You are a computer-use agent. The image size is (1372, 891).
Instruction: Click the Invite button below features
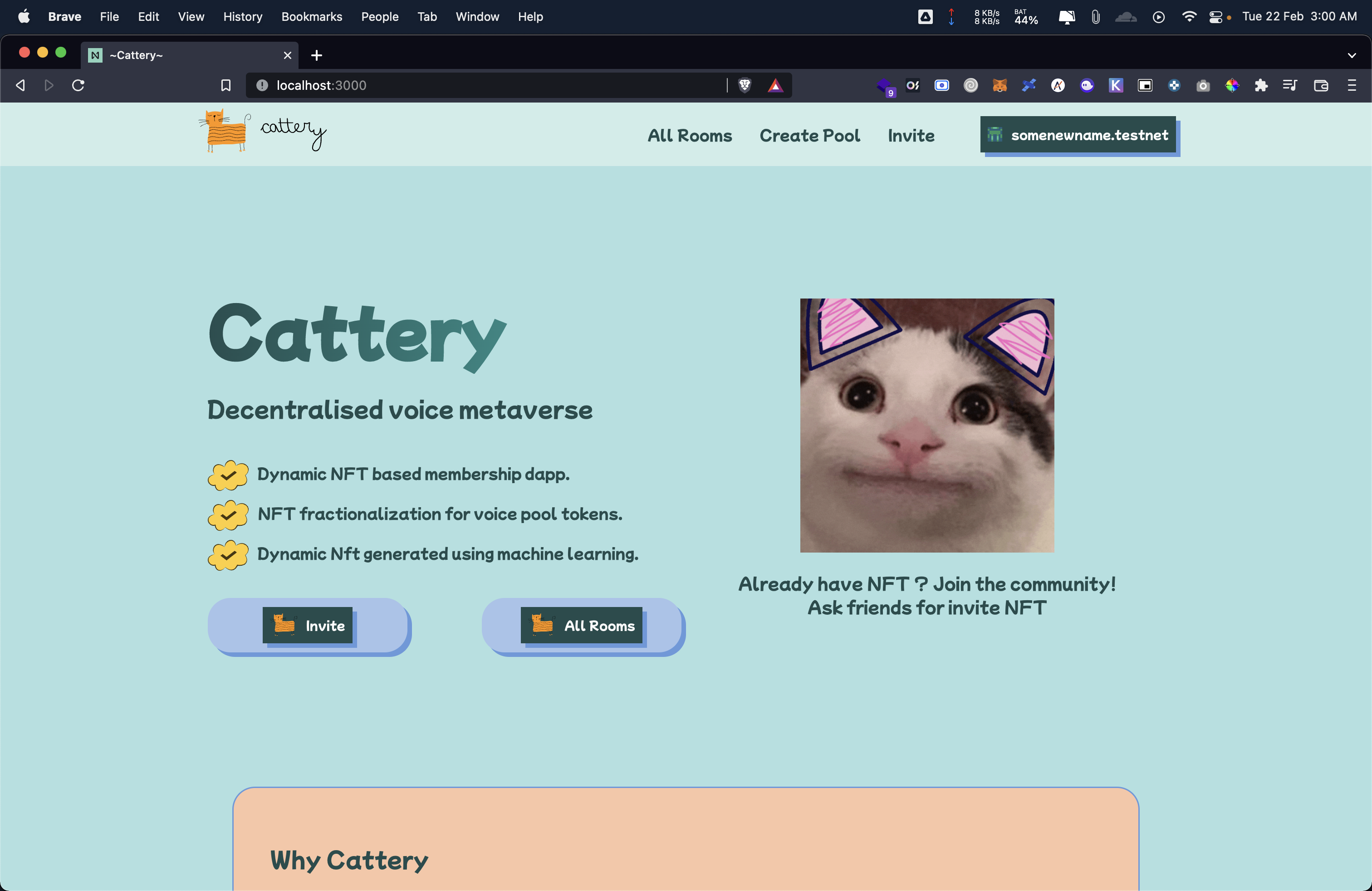tap(308, 625)
